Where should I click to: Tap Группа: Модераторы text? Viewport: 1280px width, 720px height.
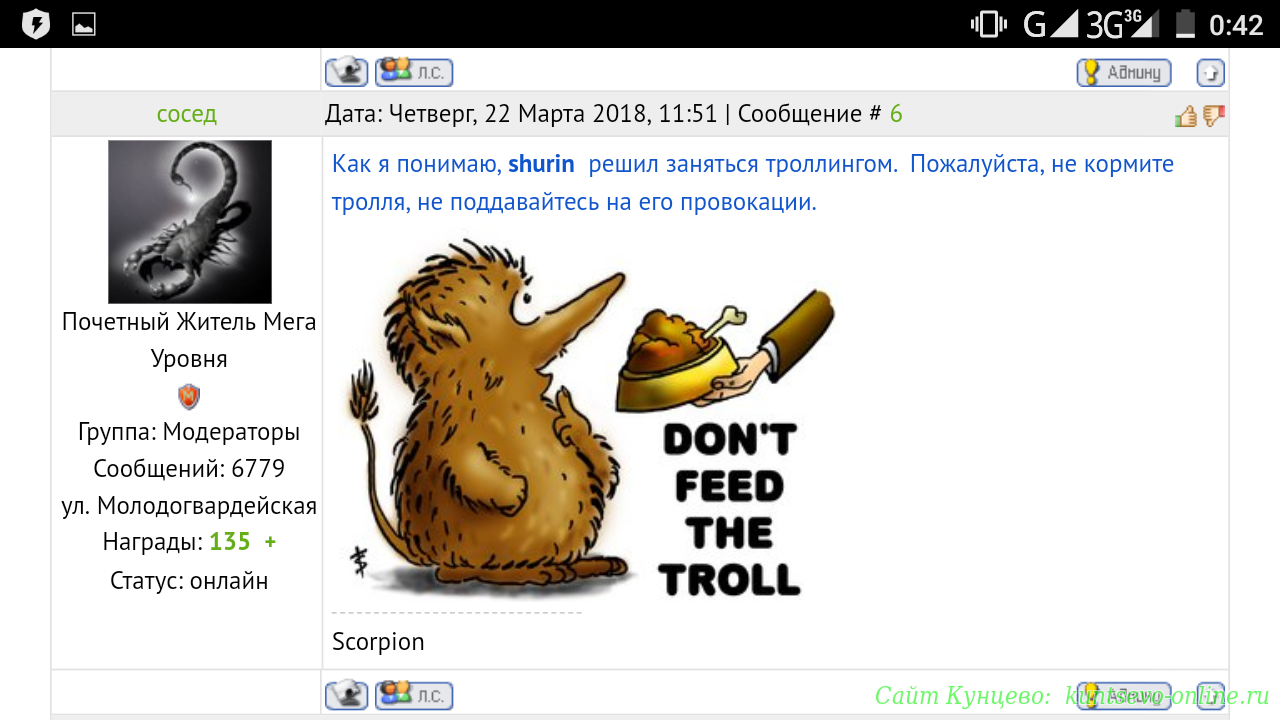pyautogui.click(x=189, y=432)
